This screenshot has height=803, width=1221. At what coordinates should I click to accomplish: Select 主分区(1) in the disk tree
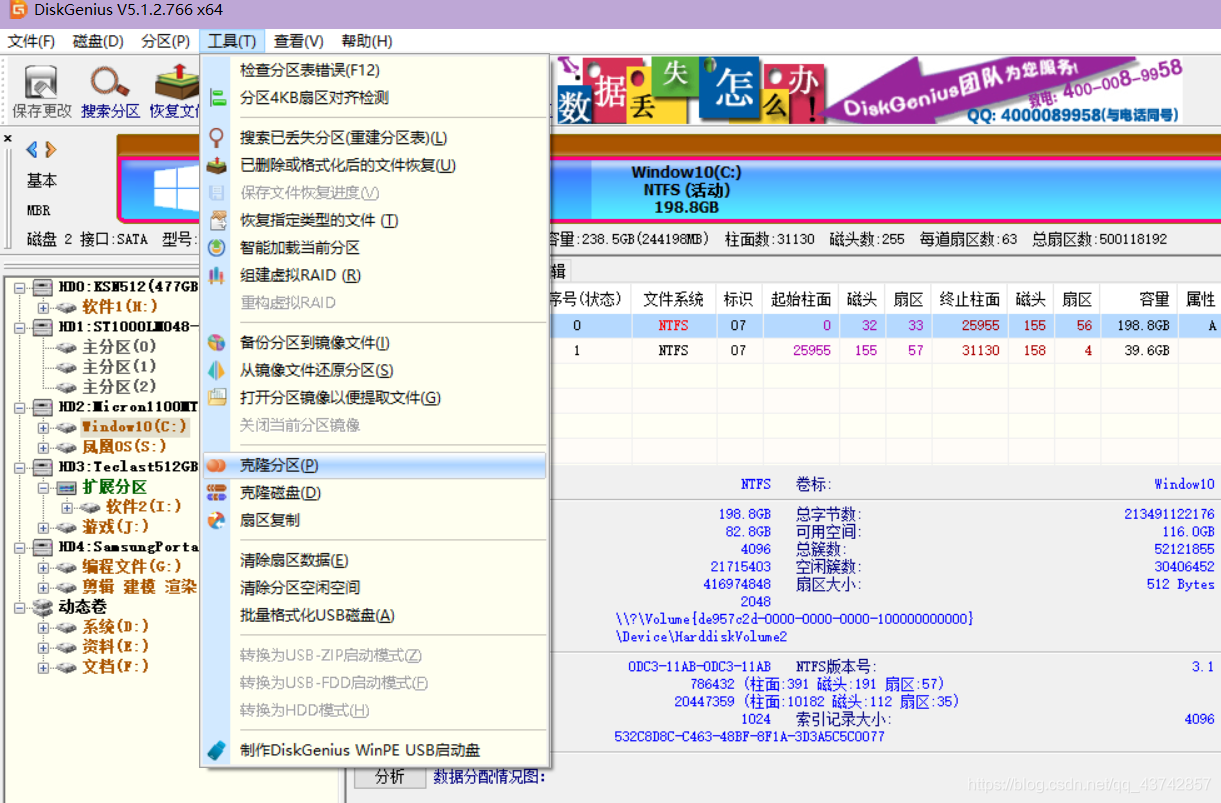[x=119, y=367]
